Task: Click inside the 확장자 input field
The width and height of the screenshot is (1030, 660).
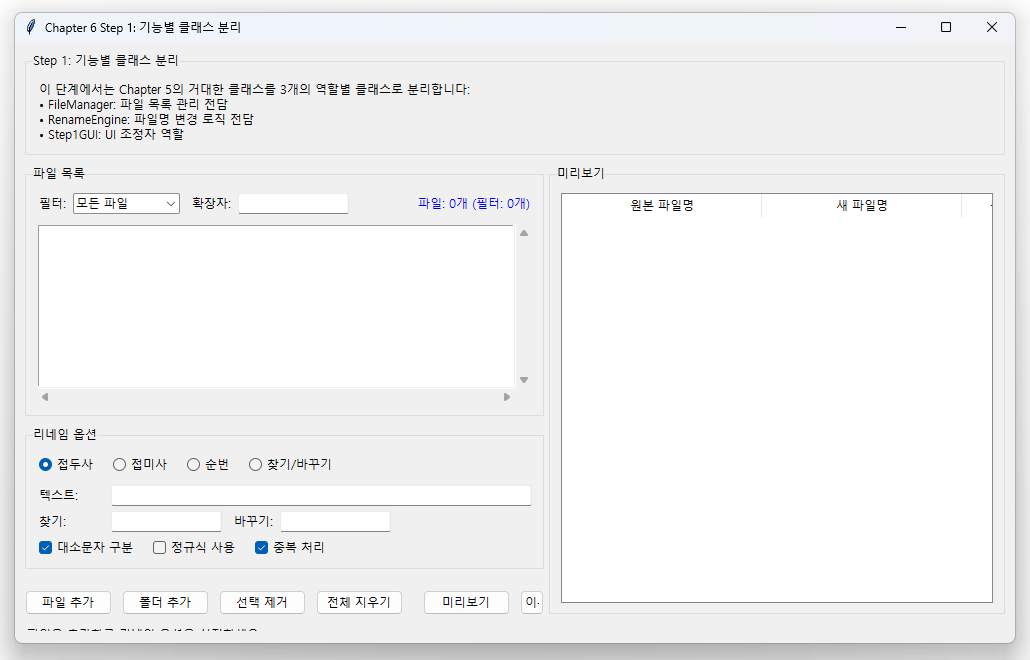Action: coord(293,203)
